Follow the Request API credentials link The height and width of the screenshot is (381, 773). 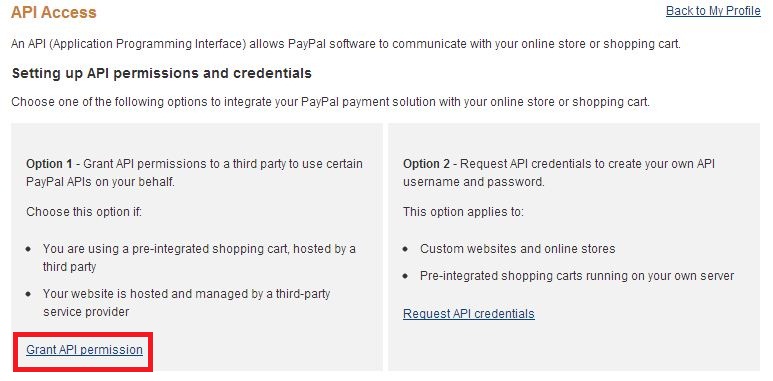point(468,314)
